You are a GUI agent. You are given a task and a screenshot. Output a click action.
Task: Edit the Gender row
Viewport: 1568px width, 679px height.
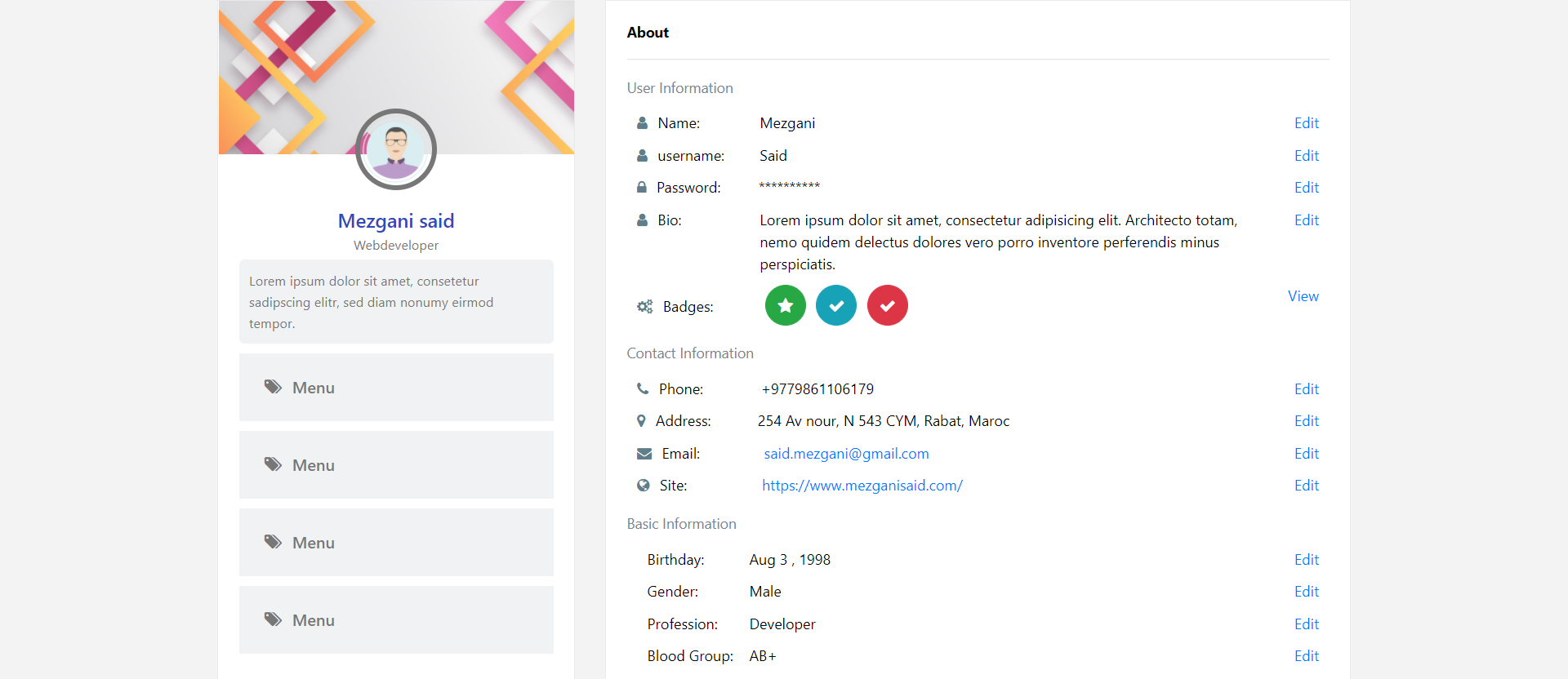[1307, 591]
